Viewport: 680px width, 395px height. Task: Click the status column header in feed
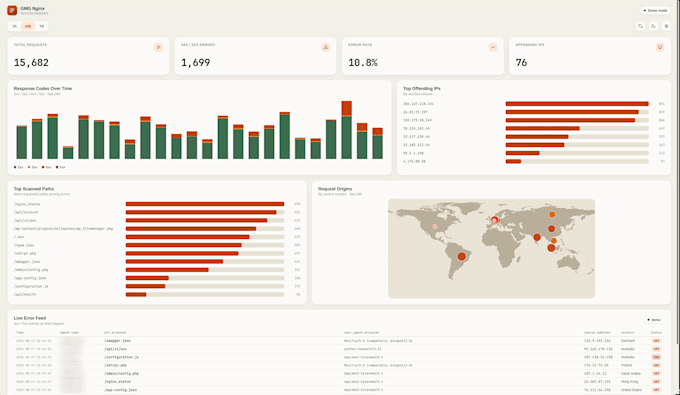coord(656,333)
